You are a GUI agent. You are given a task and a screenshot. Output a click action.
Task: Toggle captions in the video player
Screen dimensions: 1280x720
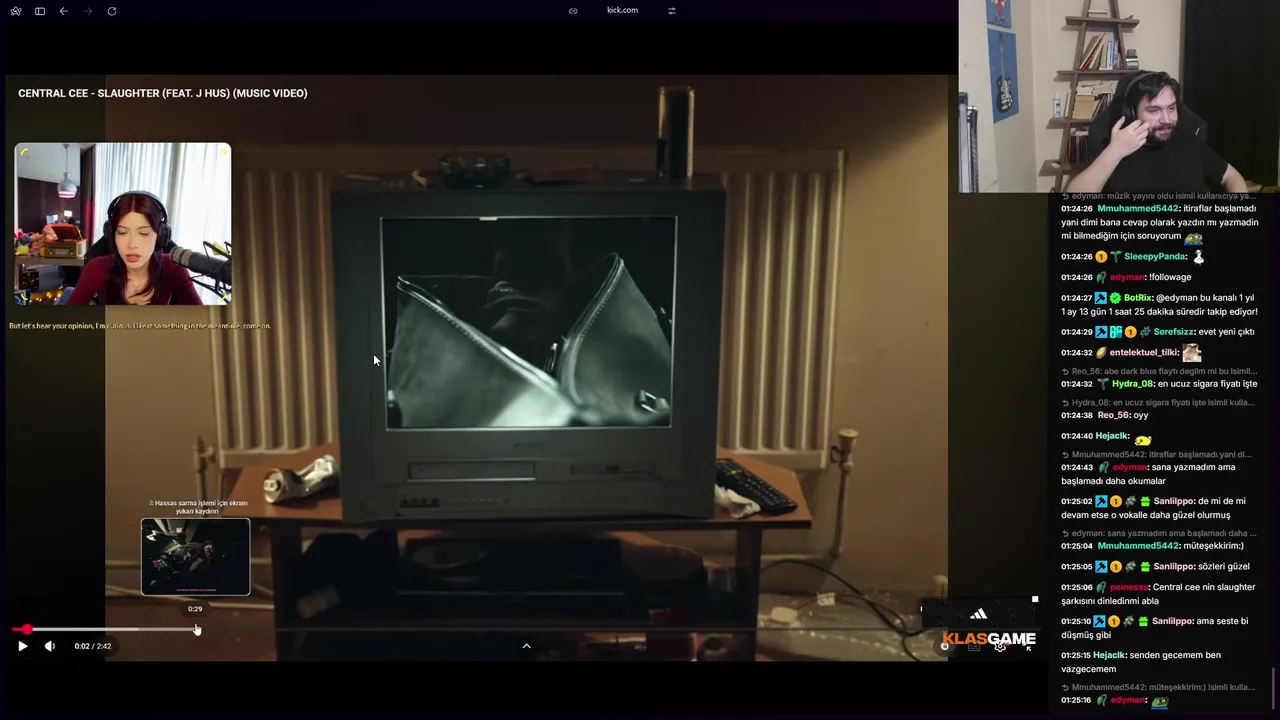pyautogui.click(x=973, y=646)
